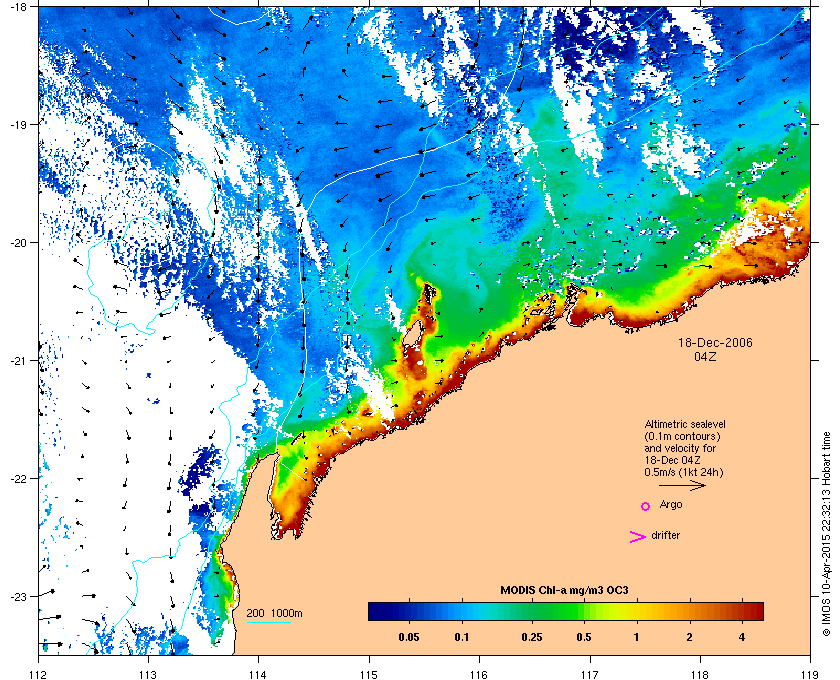Click the colorbar label '0.25'
Screen dimensions: 840x680
click(x=531, y=637)
